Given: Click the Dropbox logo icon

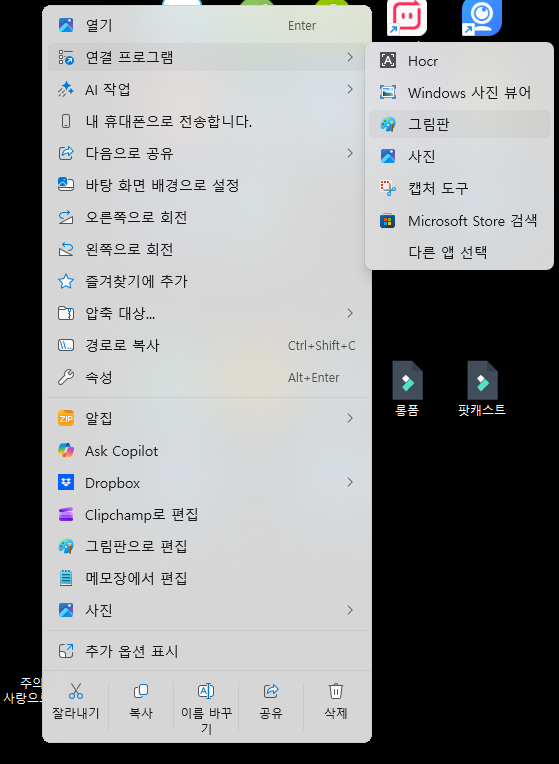Looking at the screenshot, I should (66, 482).
